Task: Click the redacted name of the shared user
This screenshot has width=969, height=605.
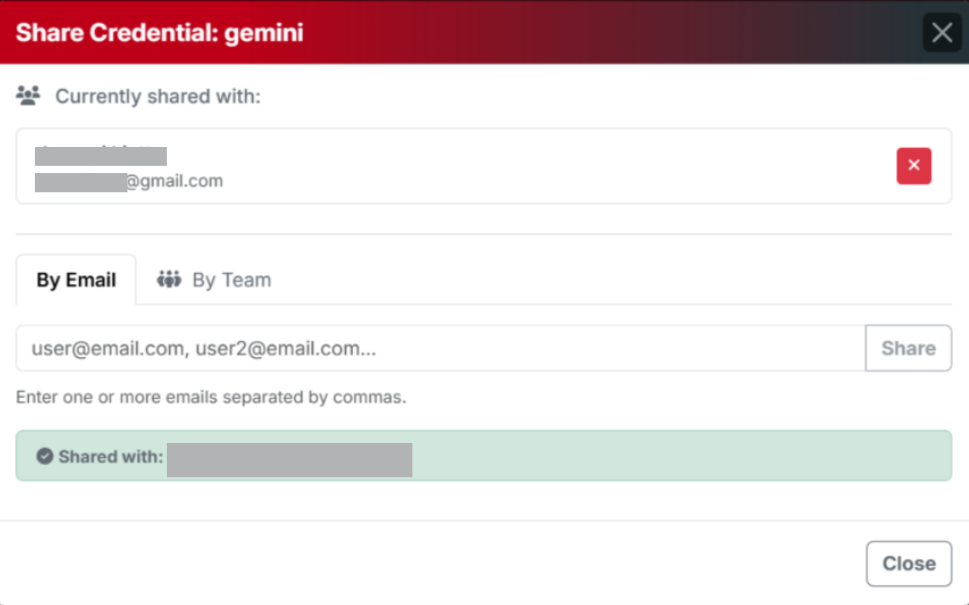Action: [101, 156]
